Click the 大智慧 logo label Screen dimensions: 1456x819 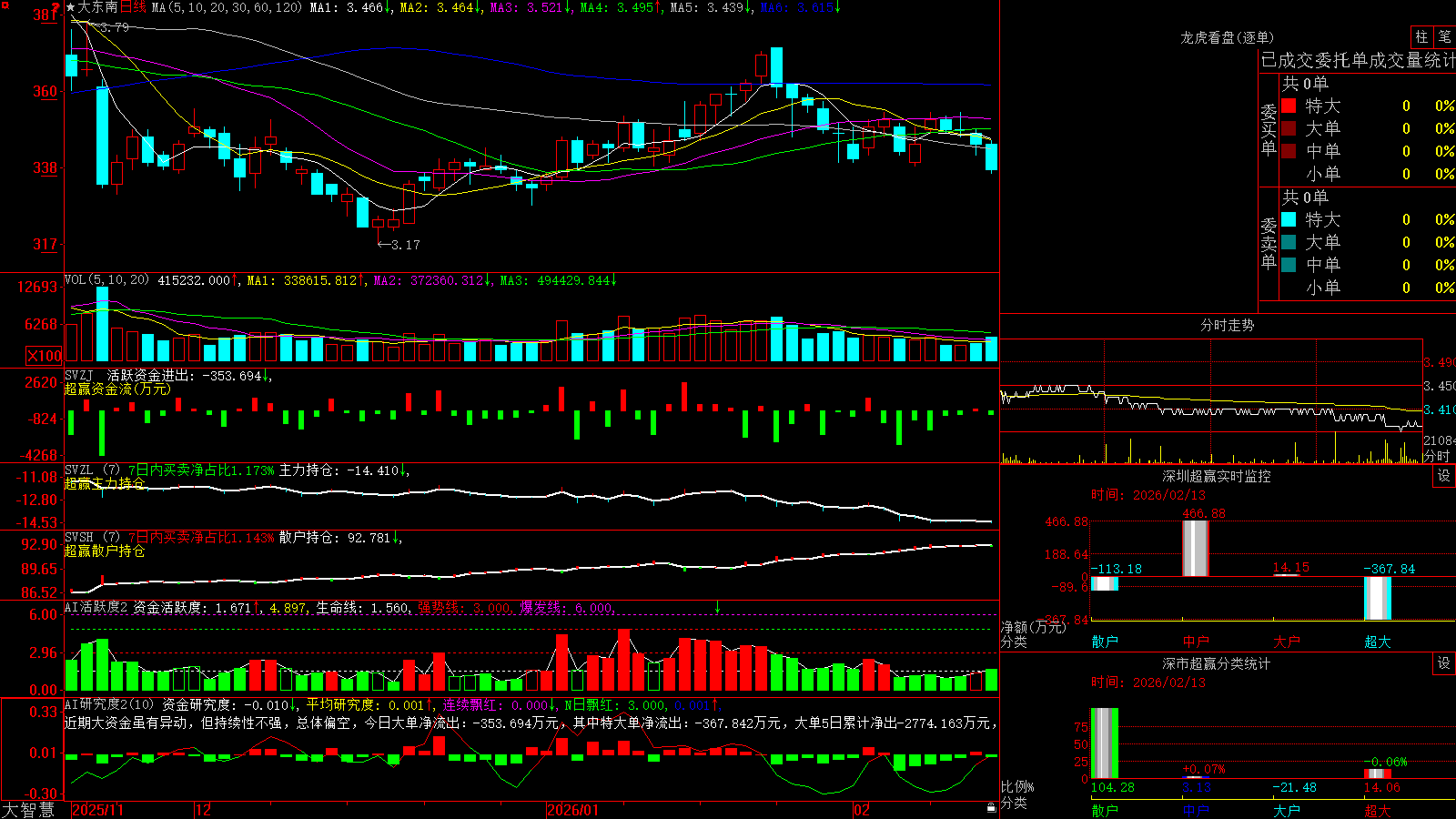pyautogui.click(x=28, y=810)
